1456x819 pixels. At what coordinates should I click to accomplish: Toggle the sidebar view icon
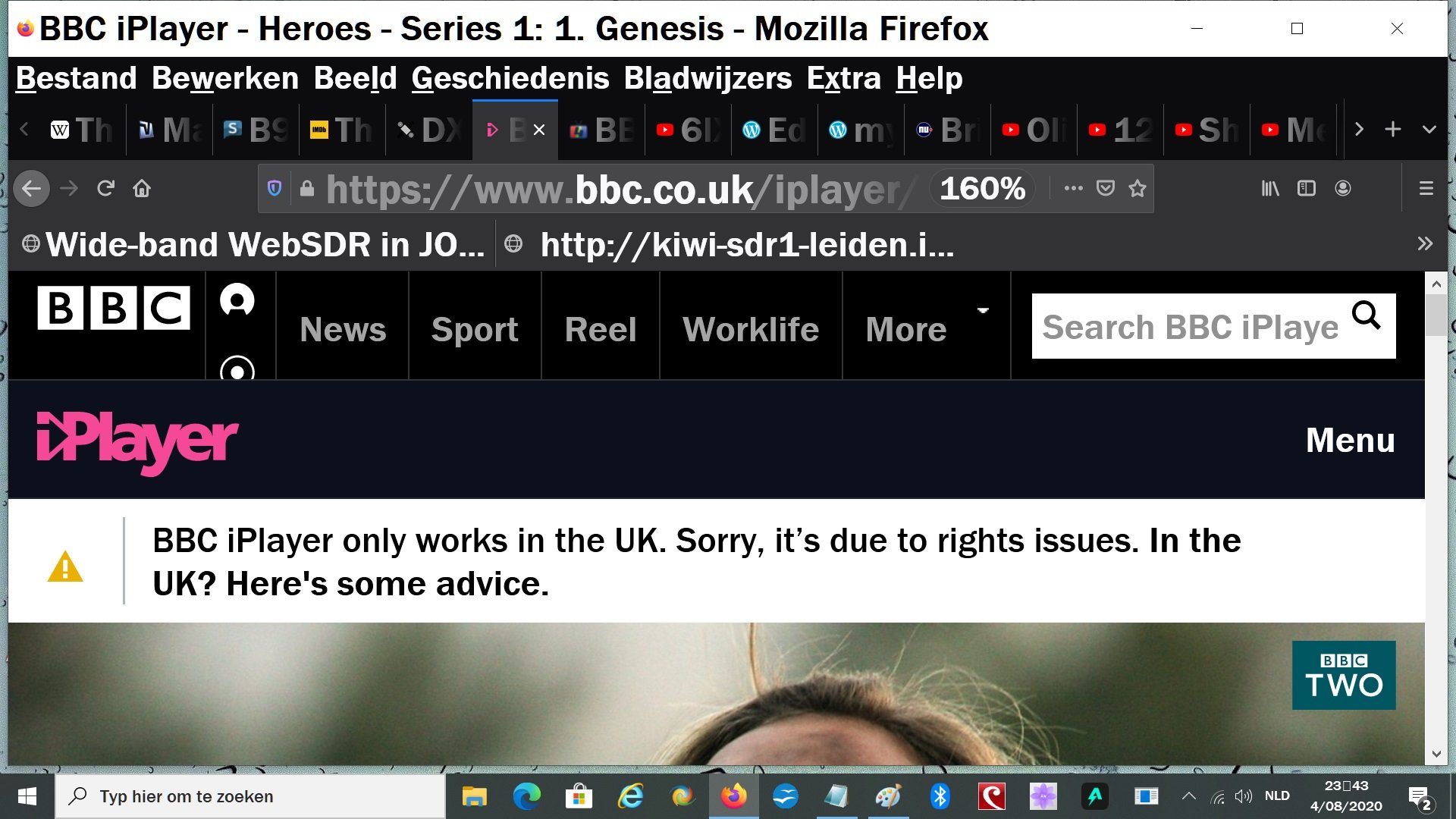coord(1307,188)
